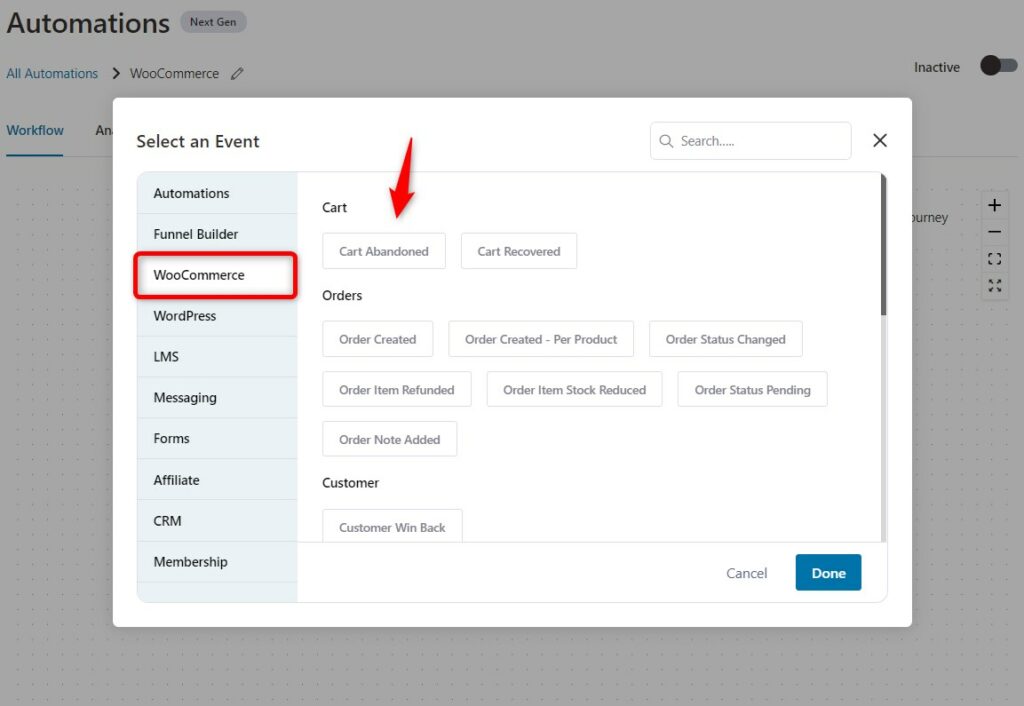Select the WooCommerce category
The width and height of the screenshot is (1024, 706).
(x=217, y=275)
